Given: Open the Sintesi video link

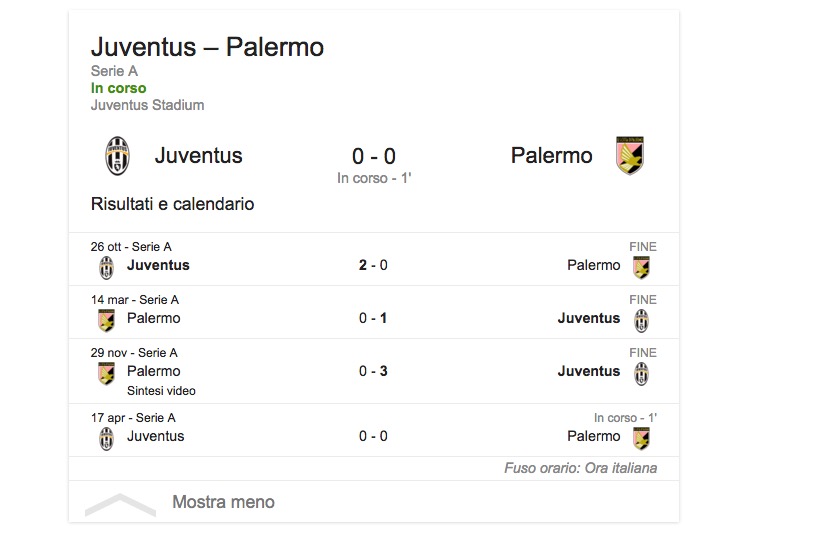Looking at the screenshot, I should [x=161, y=391].
